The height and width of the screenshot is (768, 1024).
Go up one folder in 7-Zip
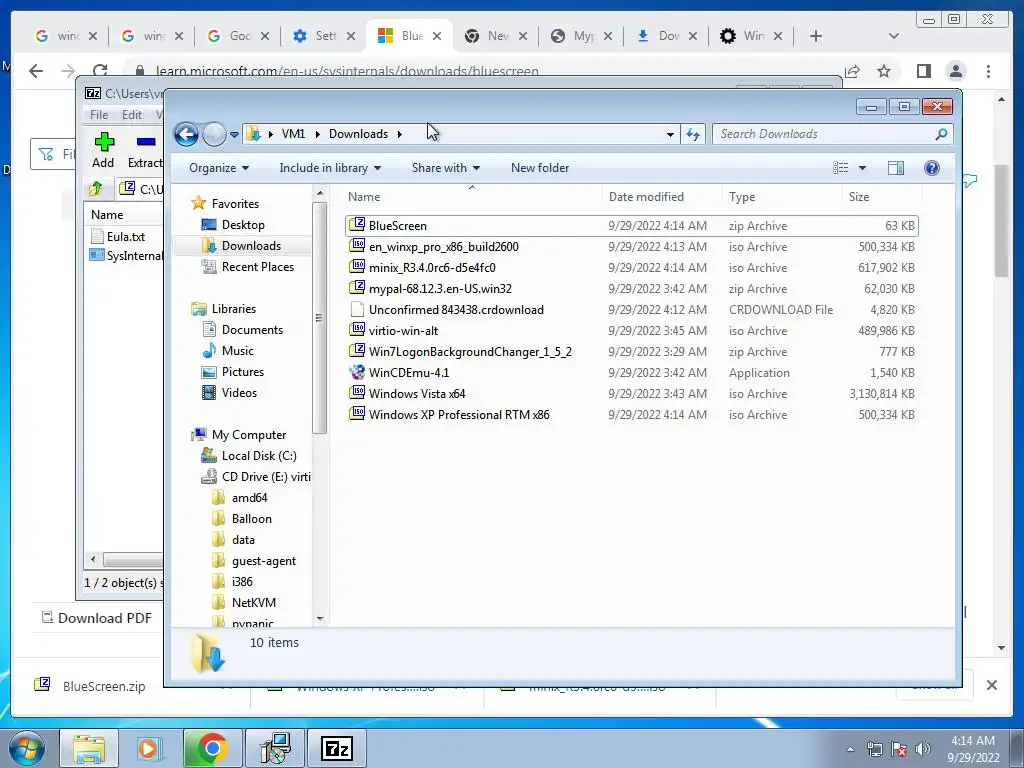[96, 189]
